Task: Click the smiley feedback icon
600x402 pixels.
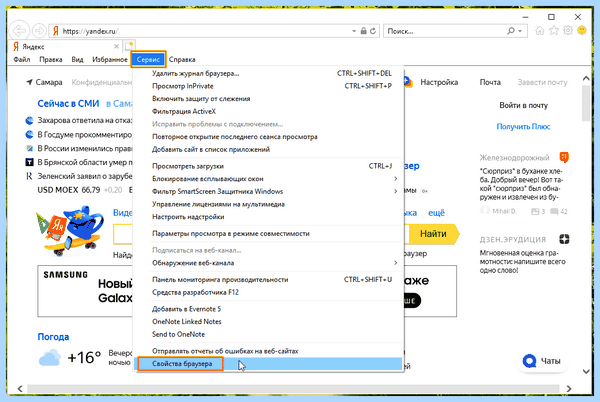Action: click(582, 31)
